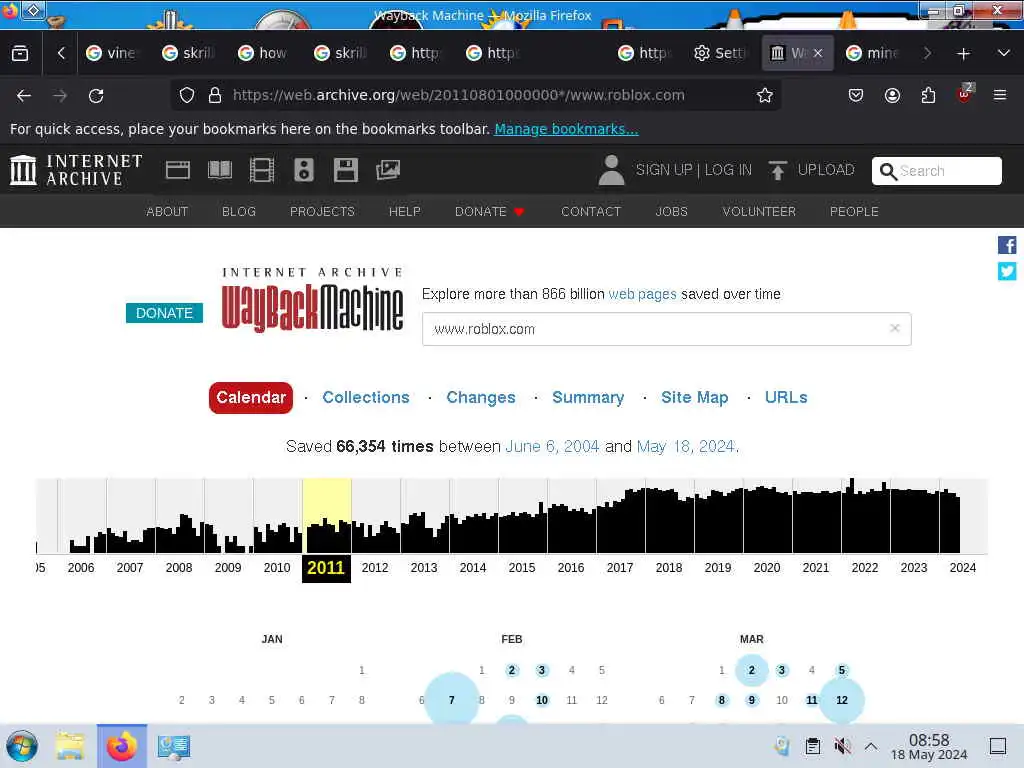The width and height of the screenshot is (1024, 768).
Task: Open the Firefox View icon
Action: (20, 54)
